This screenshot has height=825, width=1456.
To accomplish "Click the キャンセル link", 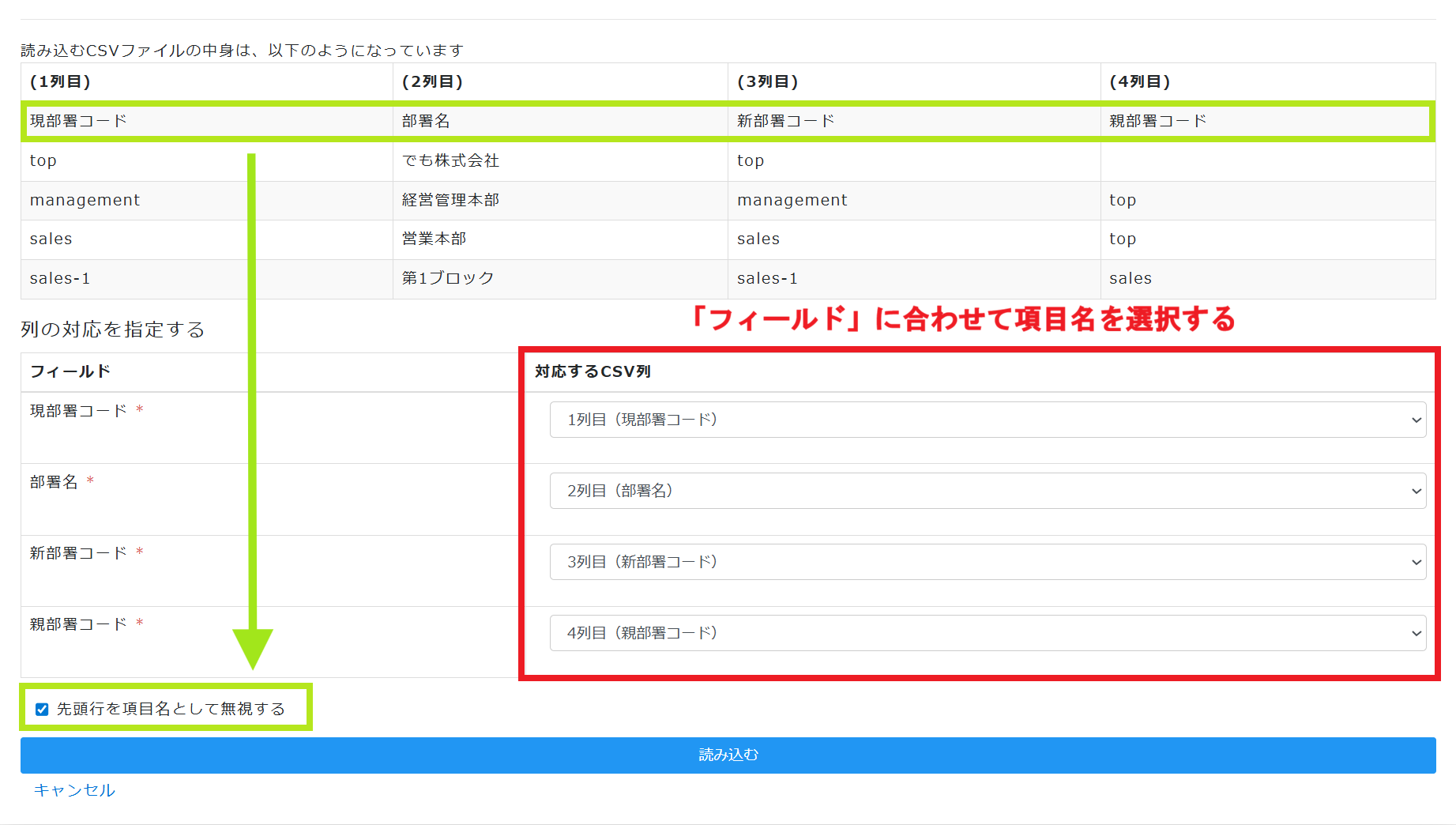I will click(x=74, y=790).
